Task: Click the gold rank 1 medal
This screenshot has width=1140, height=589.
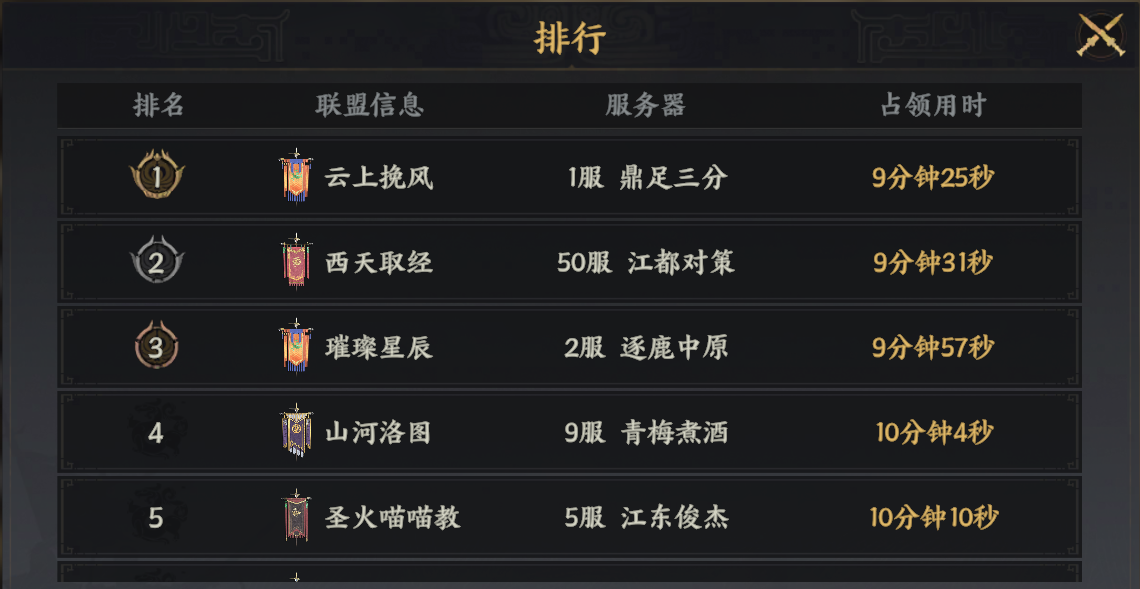Action: click(x=156, y=178)
